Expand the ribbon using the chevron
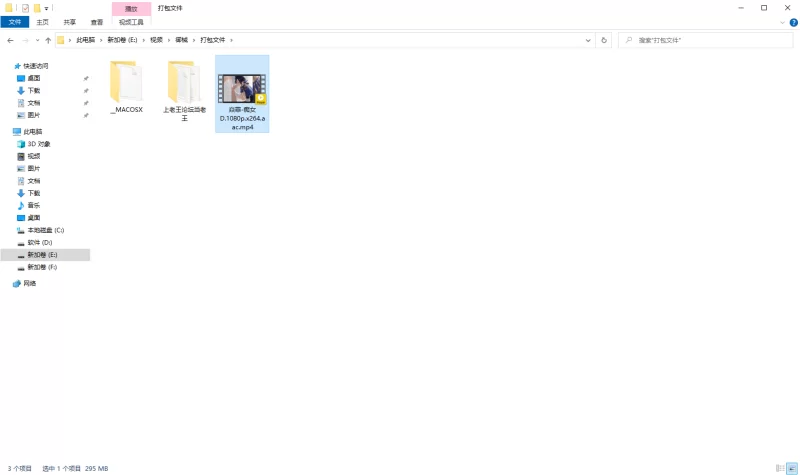This screenshot has width=800, height=475. pos(782,21)
